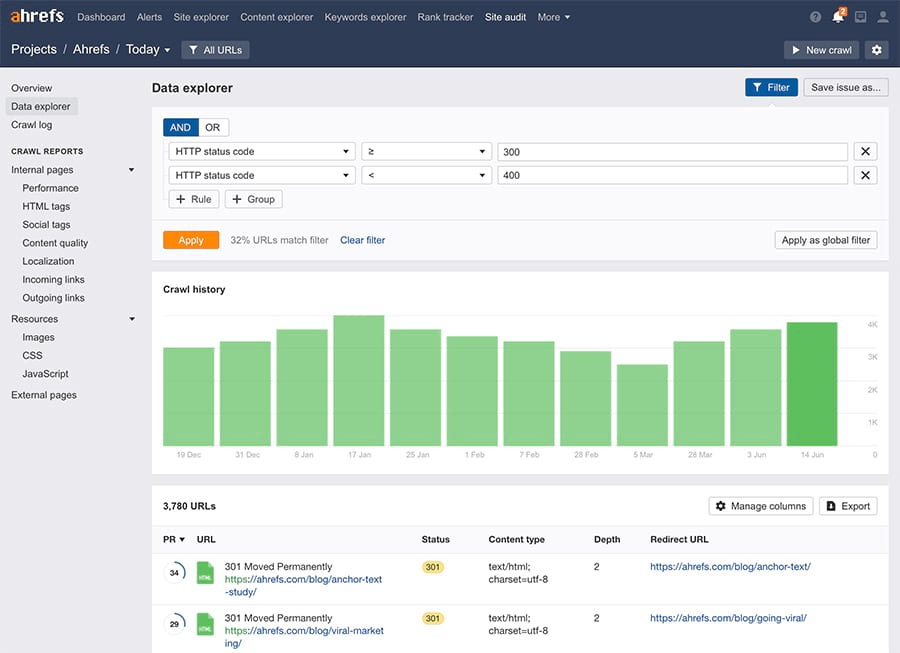Open project settings gear icon
The height and width of the screenshot is (653, 900).
(877, 50)
